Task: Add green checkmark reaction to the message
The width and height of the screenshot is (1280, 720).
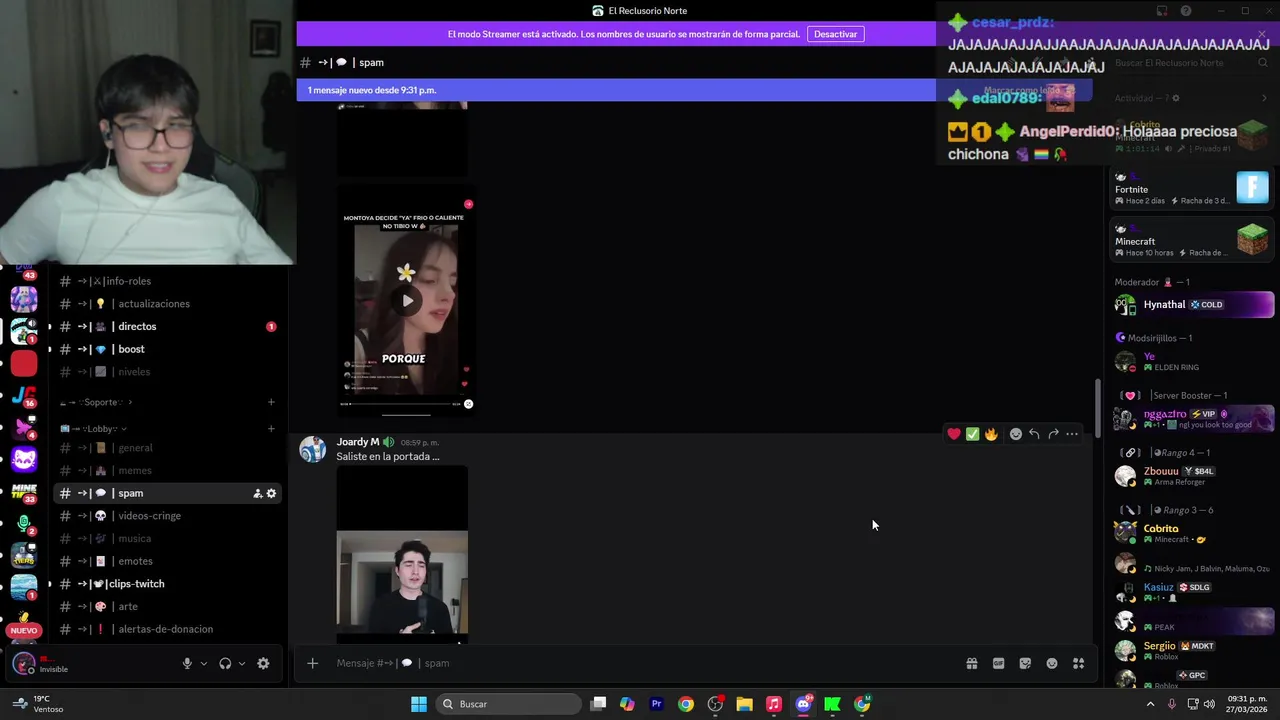Action: point(972,434)
